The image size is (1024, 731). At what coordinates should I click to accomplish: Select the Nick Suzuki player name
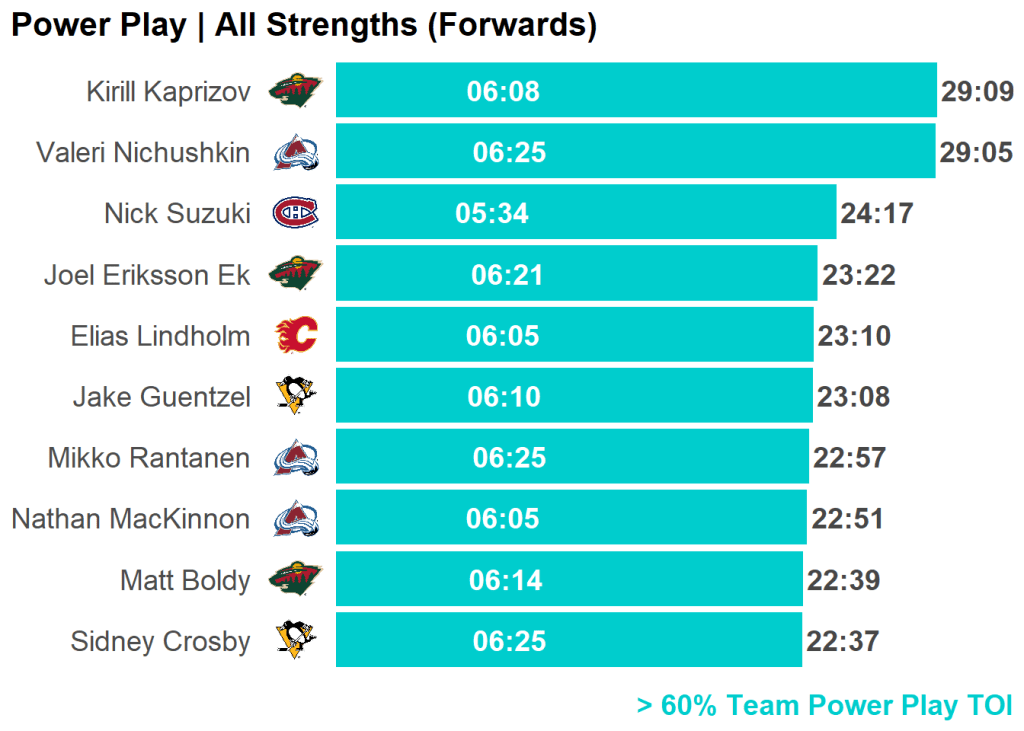(x=177, y=213)
